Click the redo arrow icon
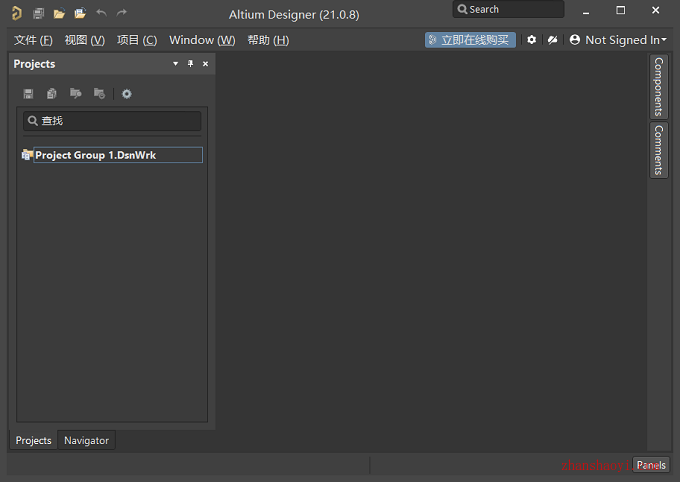This screenshot has width=680, height=482. [121, 13]
